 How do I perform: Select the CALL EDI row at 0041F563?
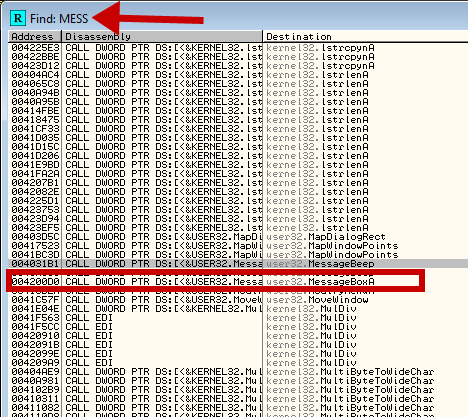pos(238,318)
